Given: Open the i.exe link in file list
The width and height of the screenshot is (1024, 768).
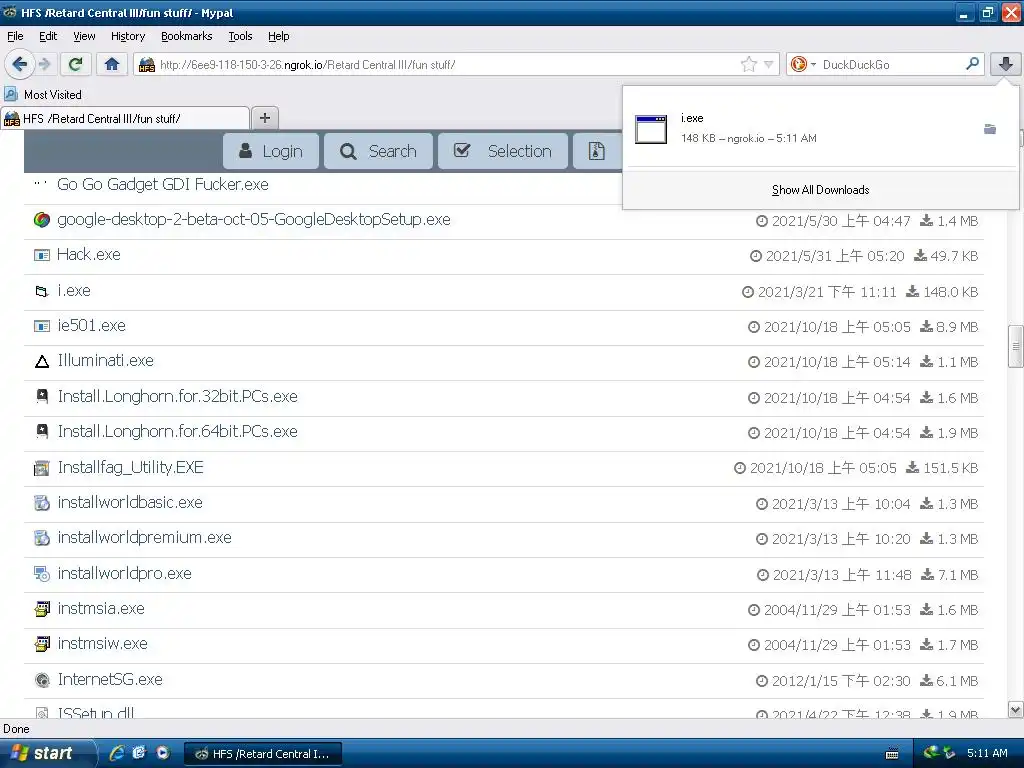Looking at the screenshot, I should (74, 291).
